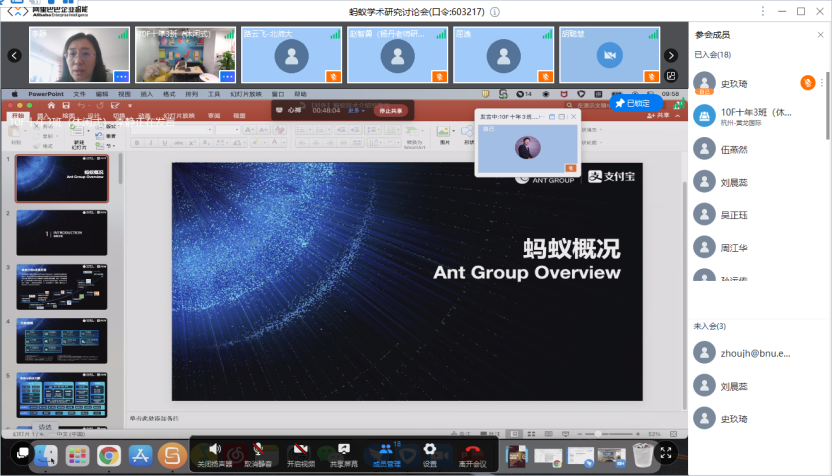Pop out the video strip via corner icon
This screenshot has height=476, width=832.
(669, 76)
